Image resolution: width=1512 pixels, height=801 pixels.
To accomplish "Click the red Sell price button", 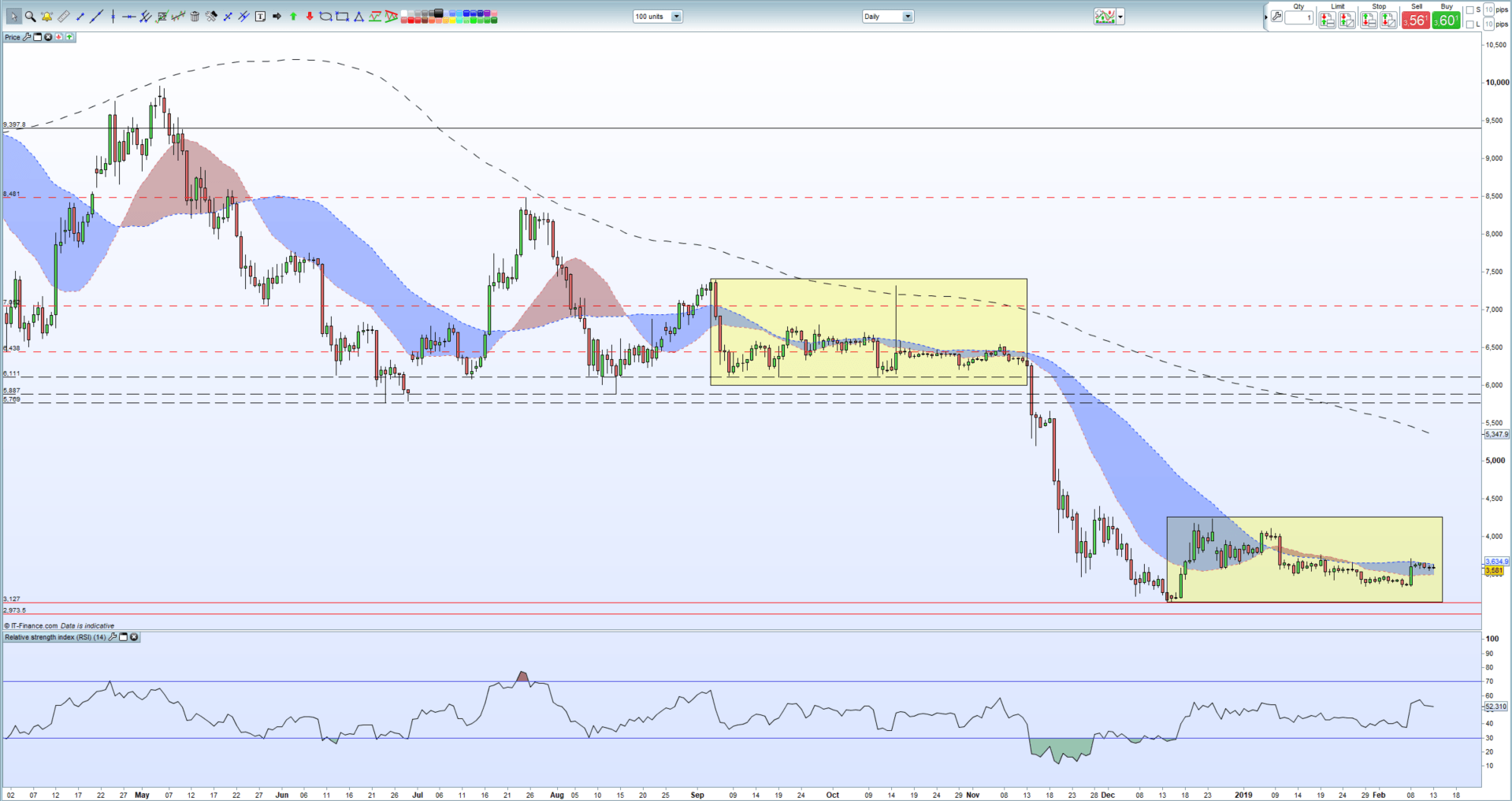I will pyautogui.click(x=1416, y=20).
